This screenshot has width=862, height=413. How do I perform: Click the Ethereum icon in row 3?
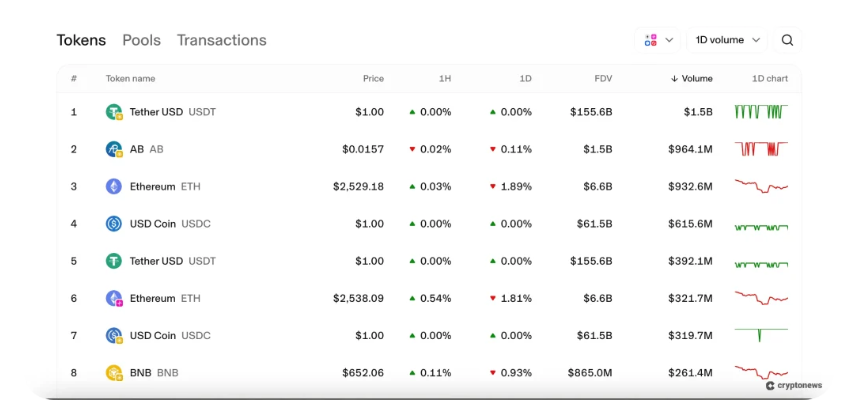[114, 186]
